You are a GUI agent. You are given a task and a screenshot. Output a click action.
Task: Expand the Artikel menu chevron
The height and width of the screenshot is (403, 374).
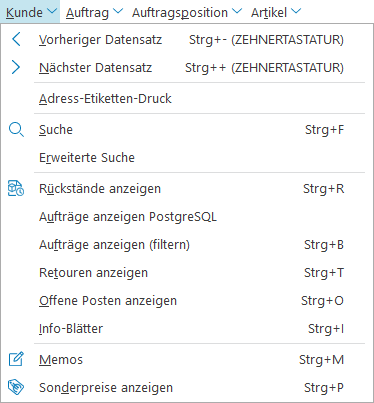(x=296, y=11)
